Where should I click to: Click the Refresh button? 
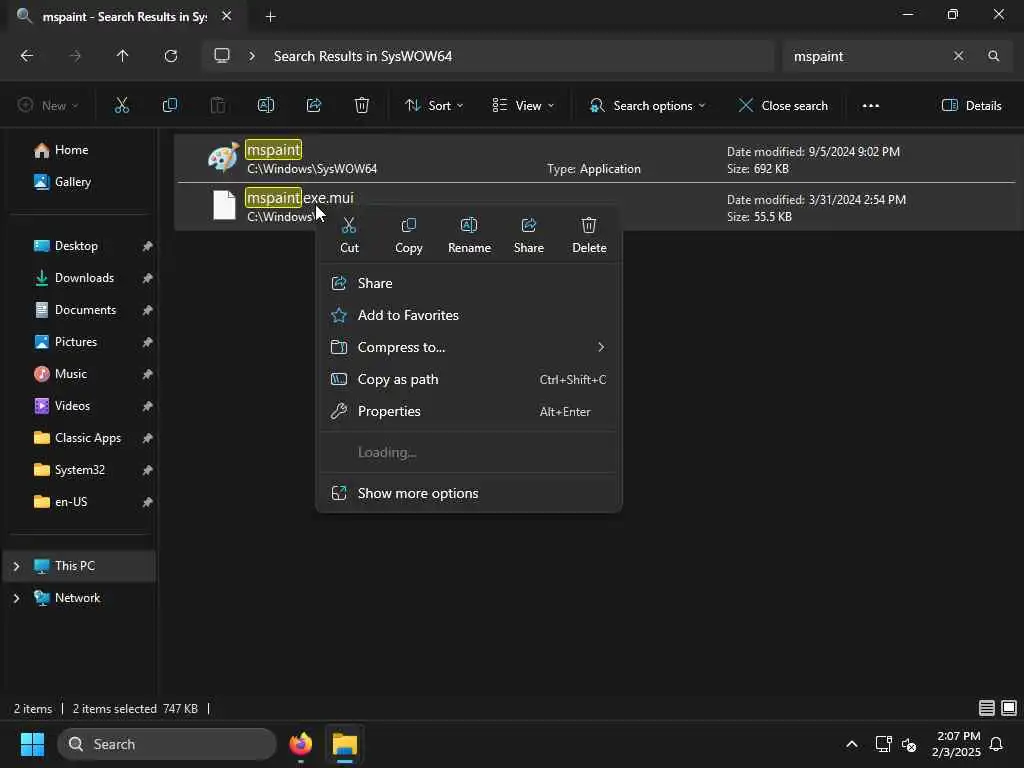(x=171, y=56)
